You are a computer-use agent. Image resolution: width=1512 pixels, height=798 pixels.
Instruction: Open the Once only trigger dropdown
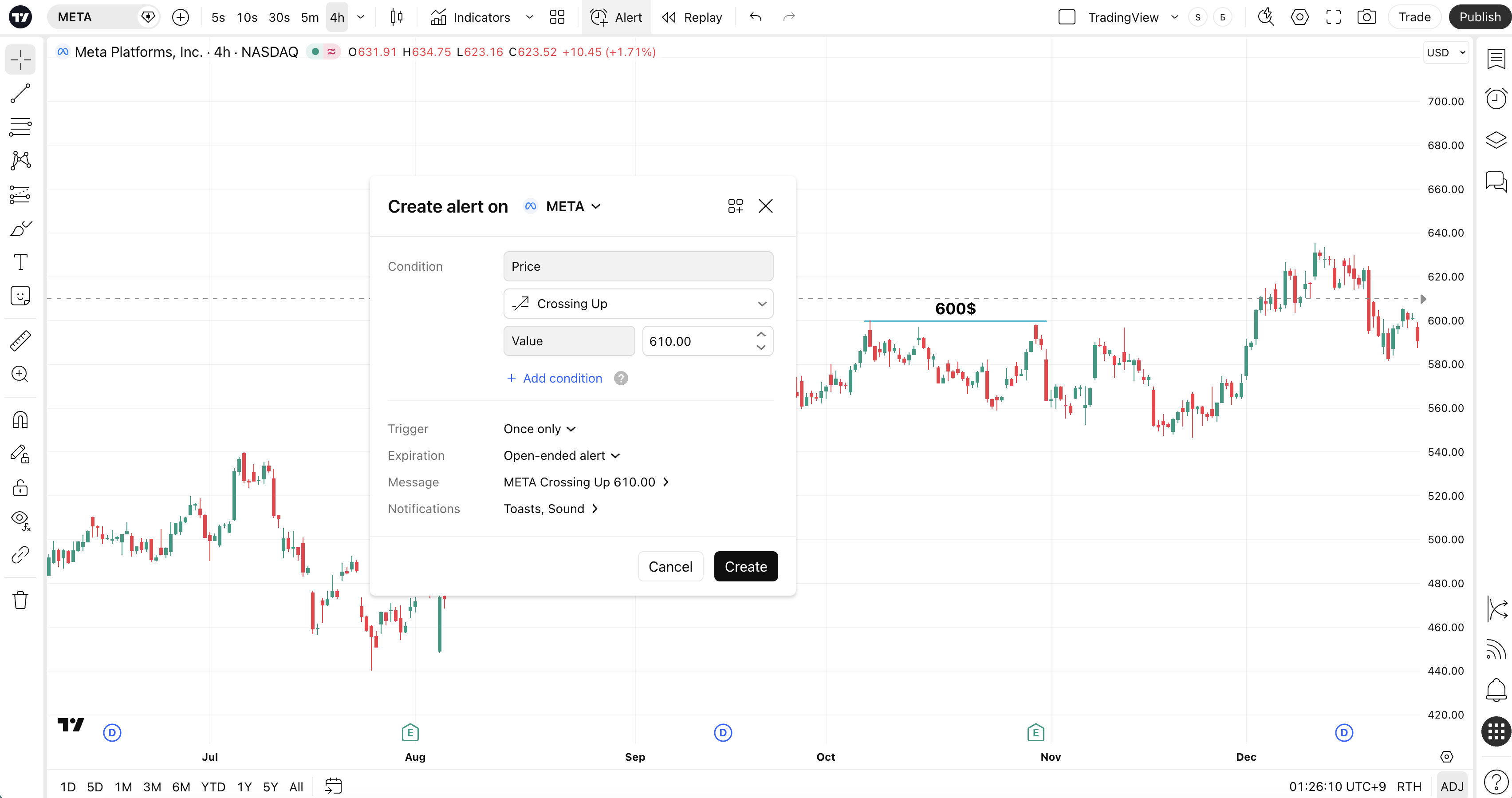[x=539, y=429]
